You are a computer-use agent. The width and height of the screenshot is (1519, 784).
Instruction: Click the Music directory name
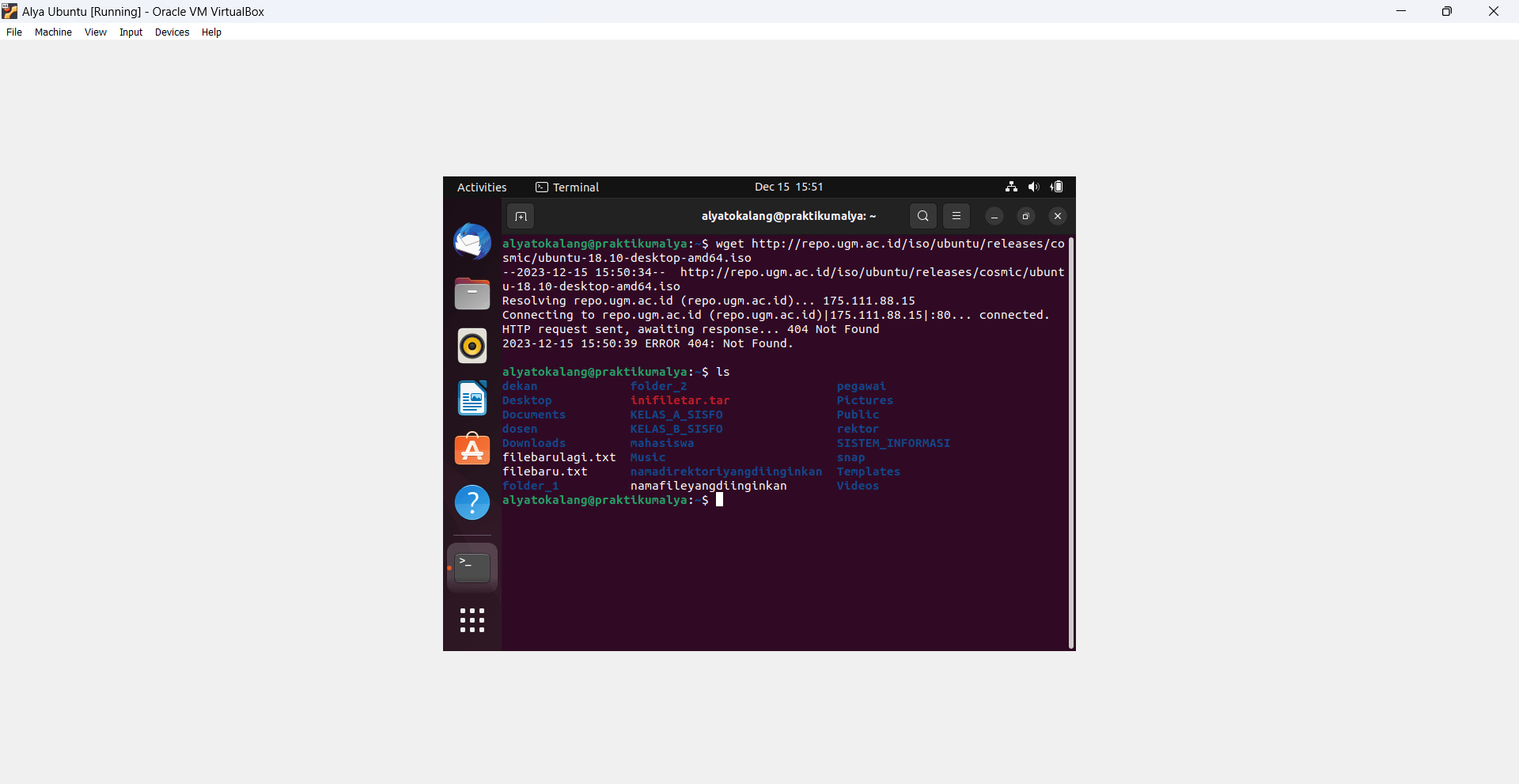(648, 457)
